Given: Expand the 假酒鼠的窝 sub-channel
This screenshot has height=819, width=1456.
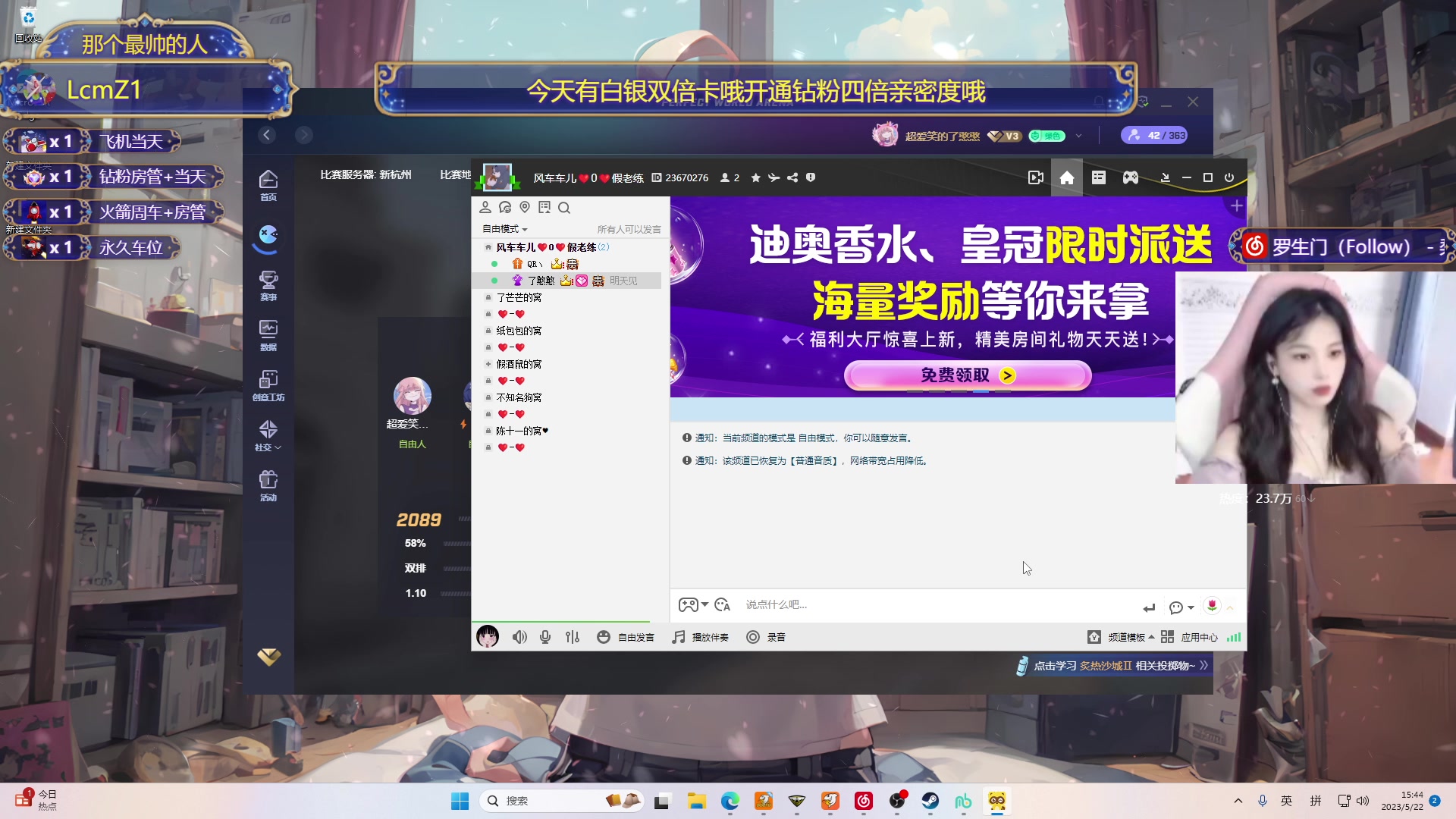Looking at the screenshot, I should [488, 364].
